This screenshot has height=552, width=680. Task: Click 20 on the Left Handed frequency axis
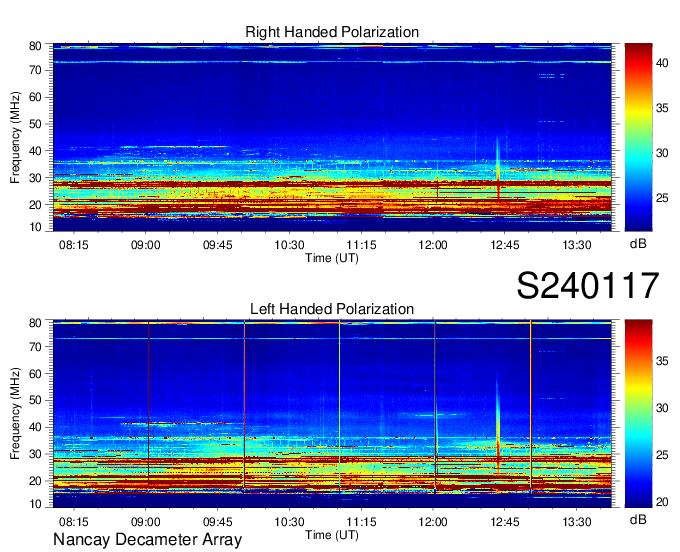click(x=36, y=481)
